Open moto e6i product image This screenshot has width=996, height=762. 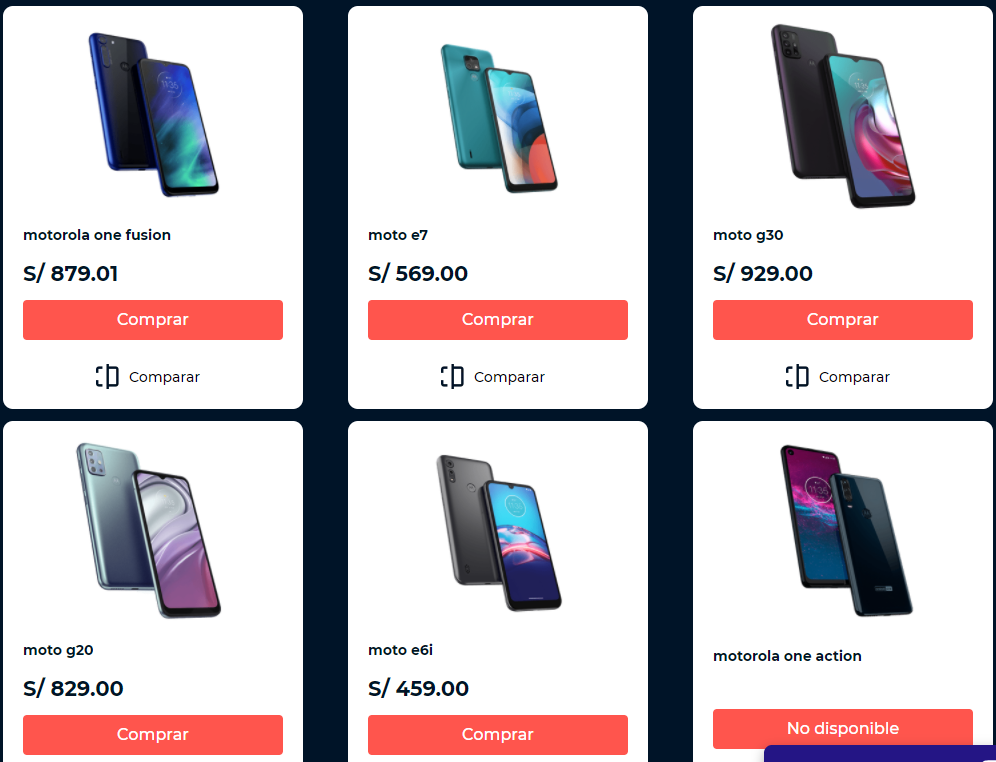pyautogui.click(x=499, y=532)
